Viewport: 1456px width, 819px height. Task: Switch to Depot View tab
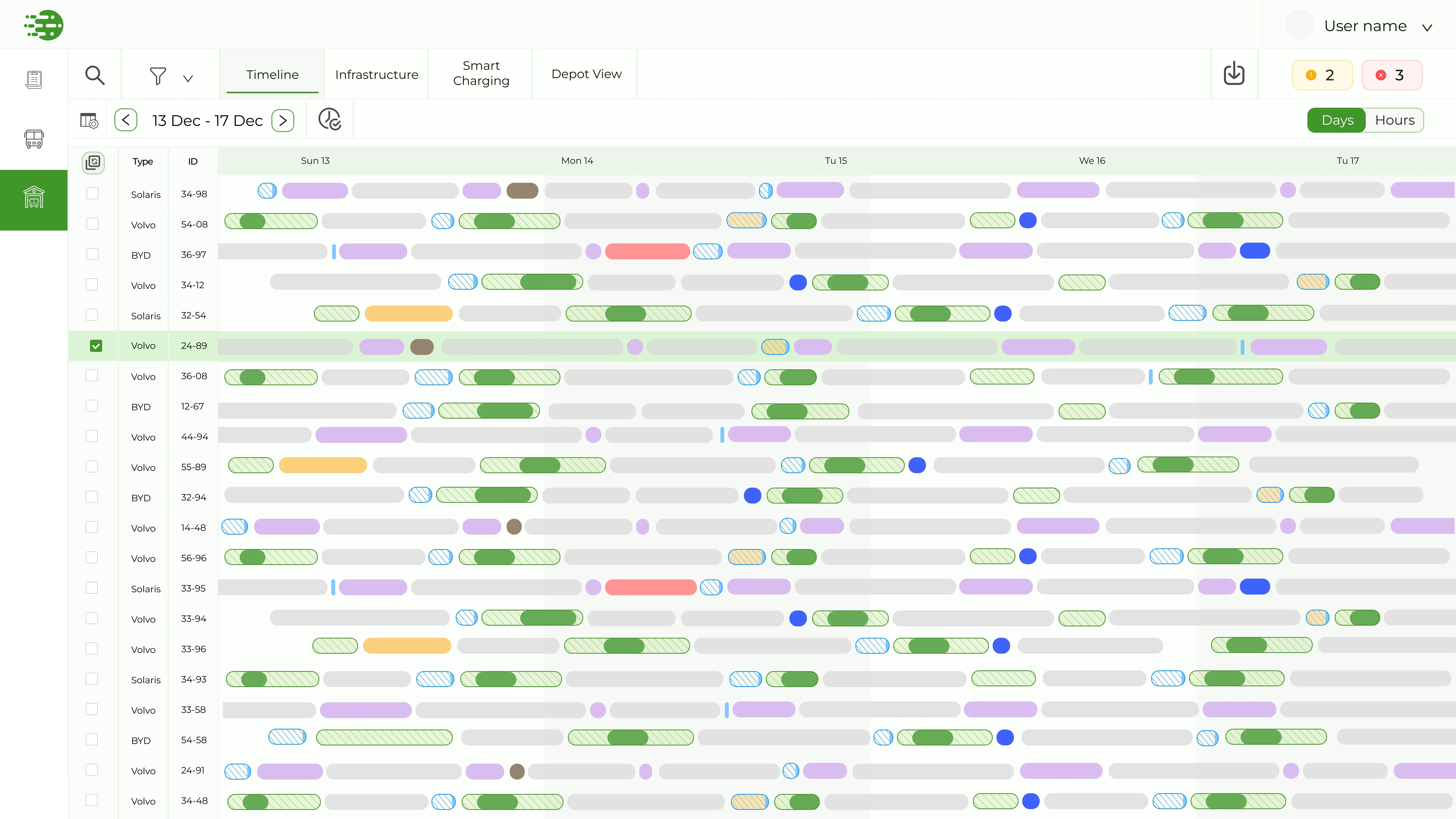coord(586,74)
